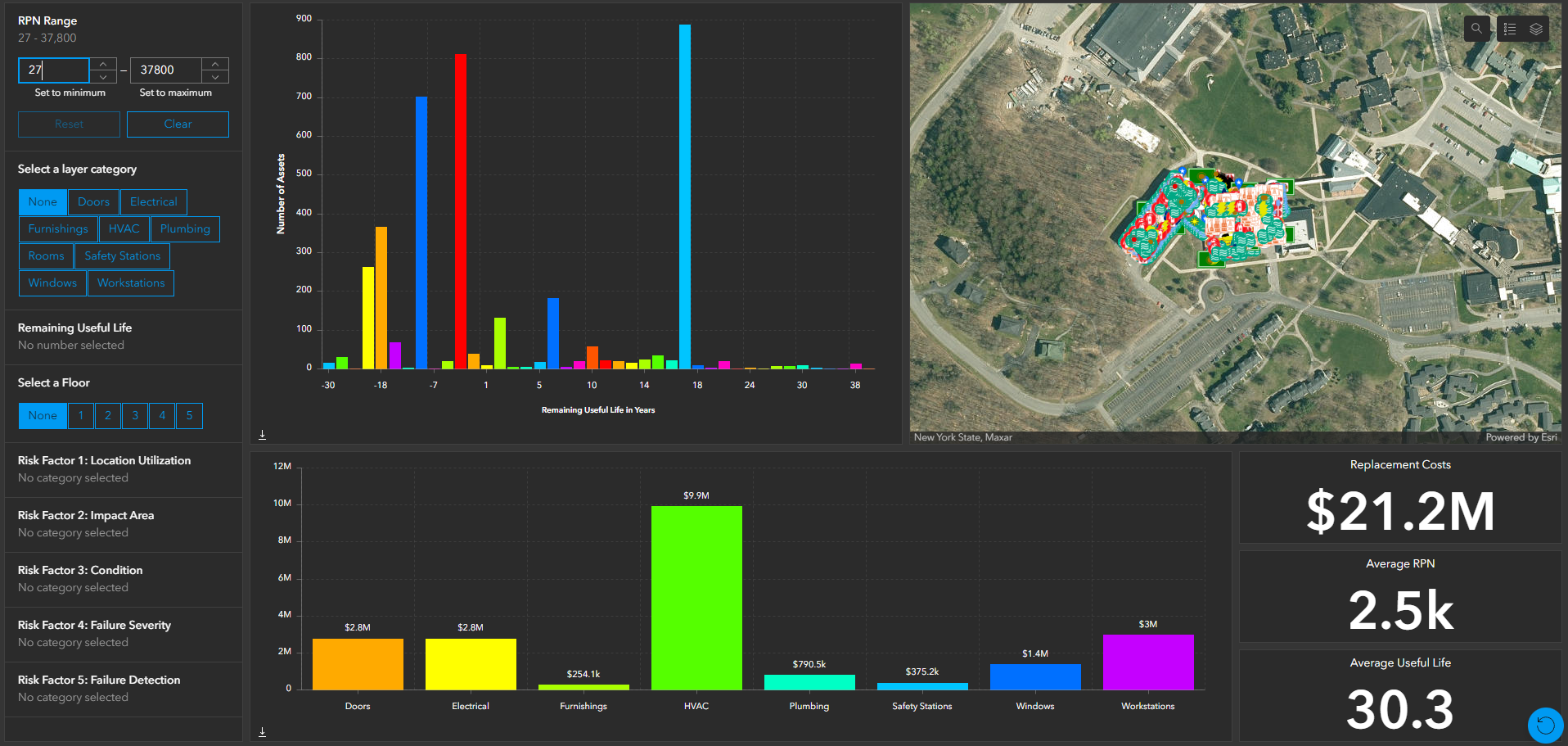This screenshot has height=746, width=1568.
Task: Select None under Select a layer category
Action: click(x=43, y=201)
